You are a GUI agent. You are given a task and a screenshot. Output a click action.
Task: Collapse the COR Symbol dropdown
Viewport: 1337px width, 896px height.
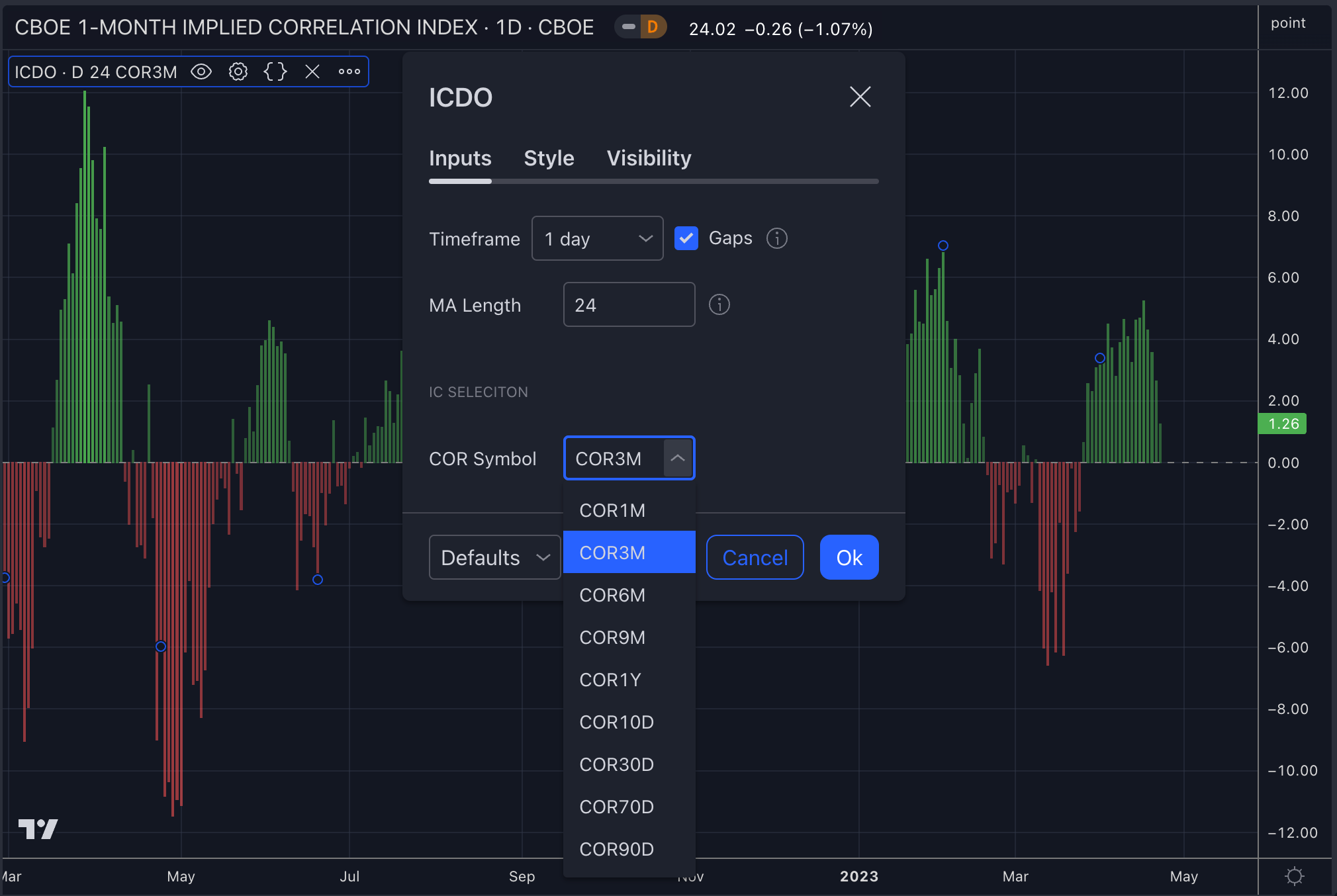(678, 458)
